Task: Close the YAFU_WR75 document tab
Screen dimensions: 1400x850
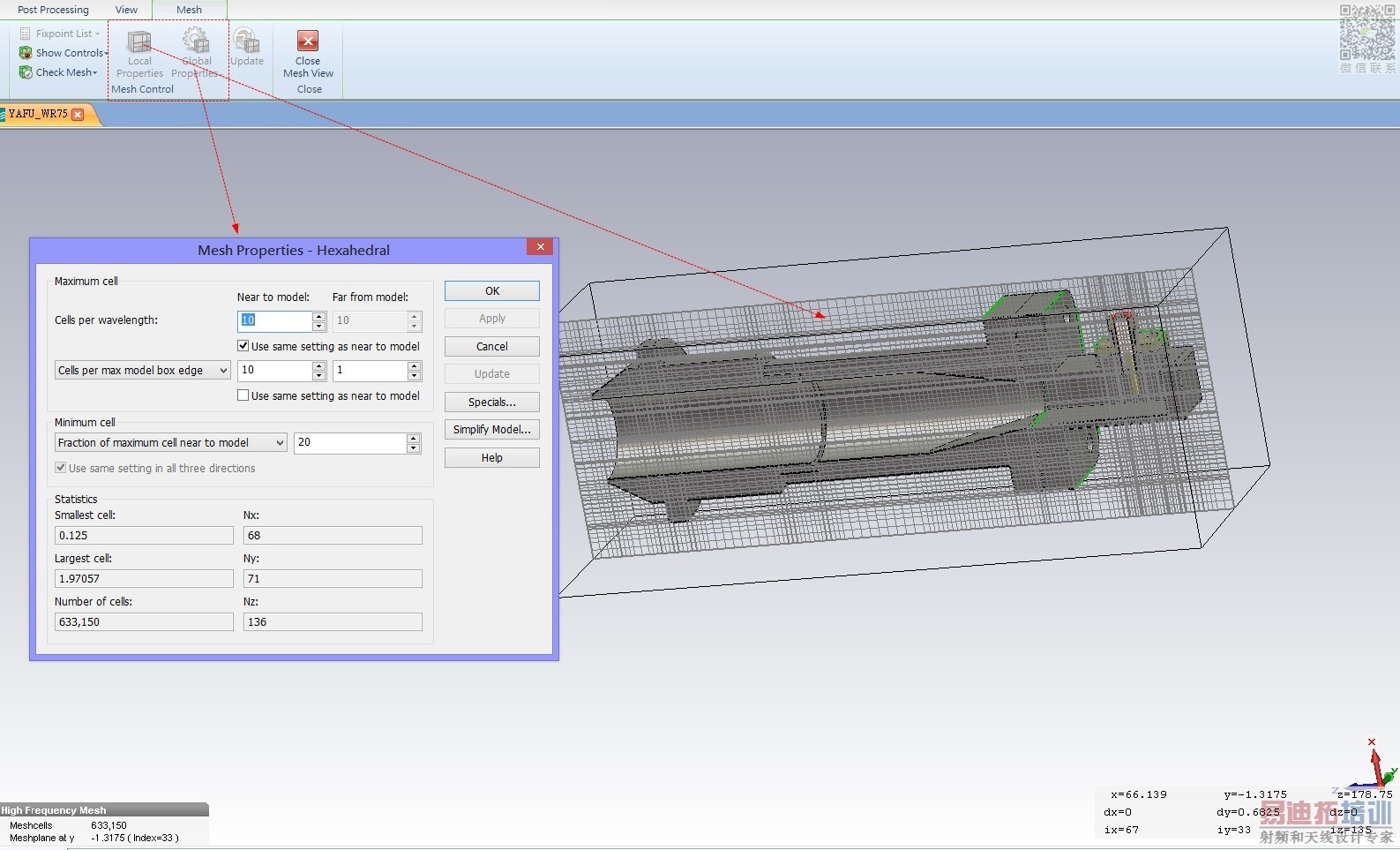Action: 78,115
